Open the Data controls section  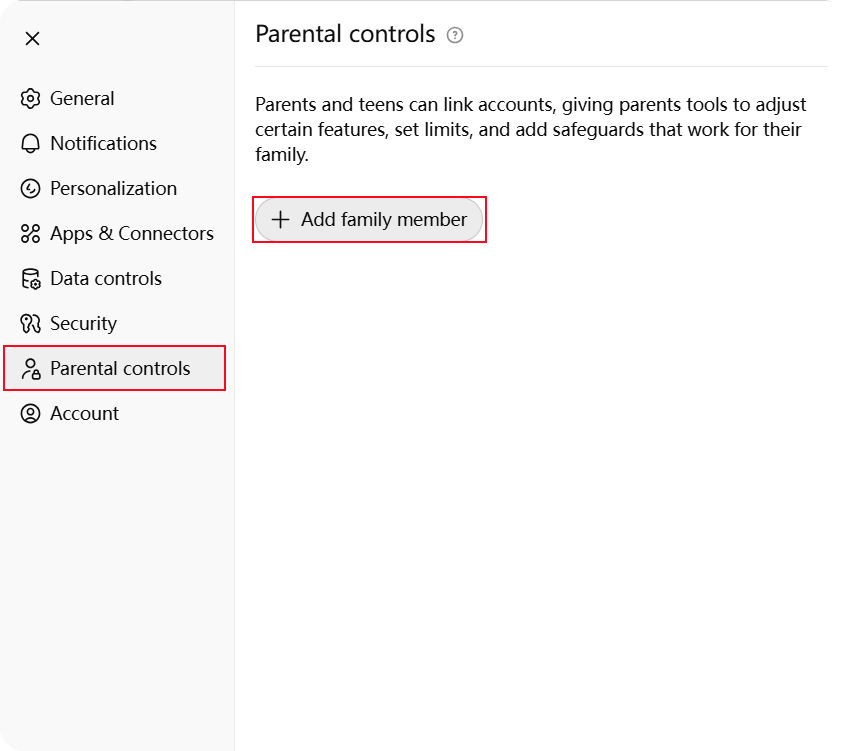click(x=106, y=278)
